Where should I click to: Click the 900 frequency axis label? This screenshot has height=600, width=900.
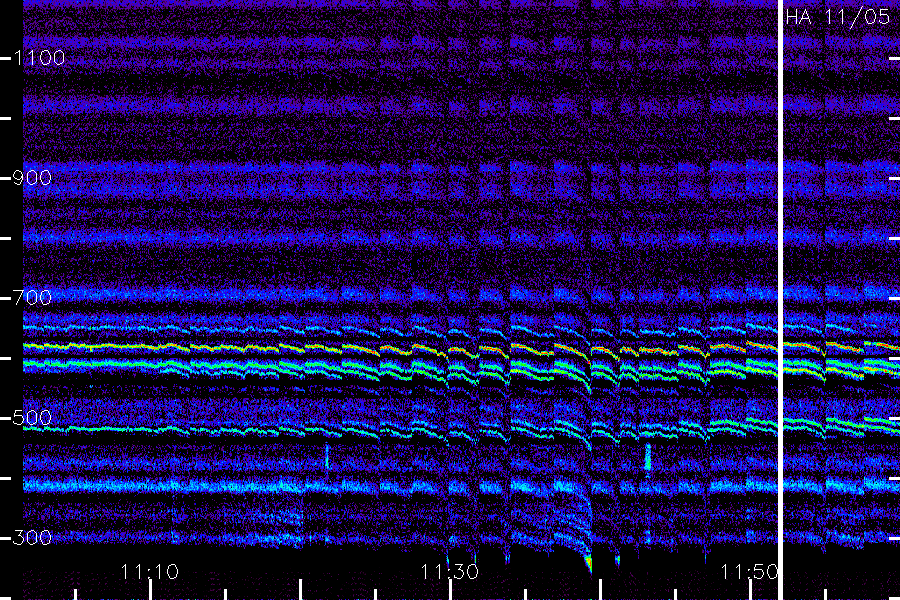point(32,178)
